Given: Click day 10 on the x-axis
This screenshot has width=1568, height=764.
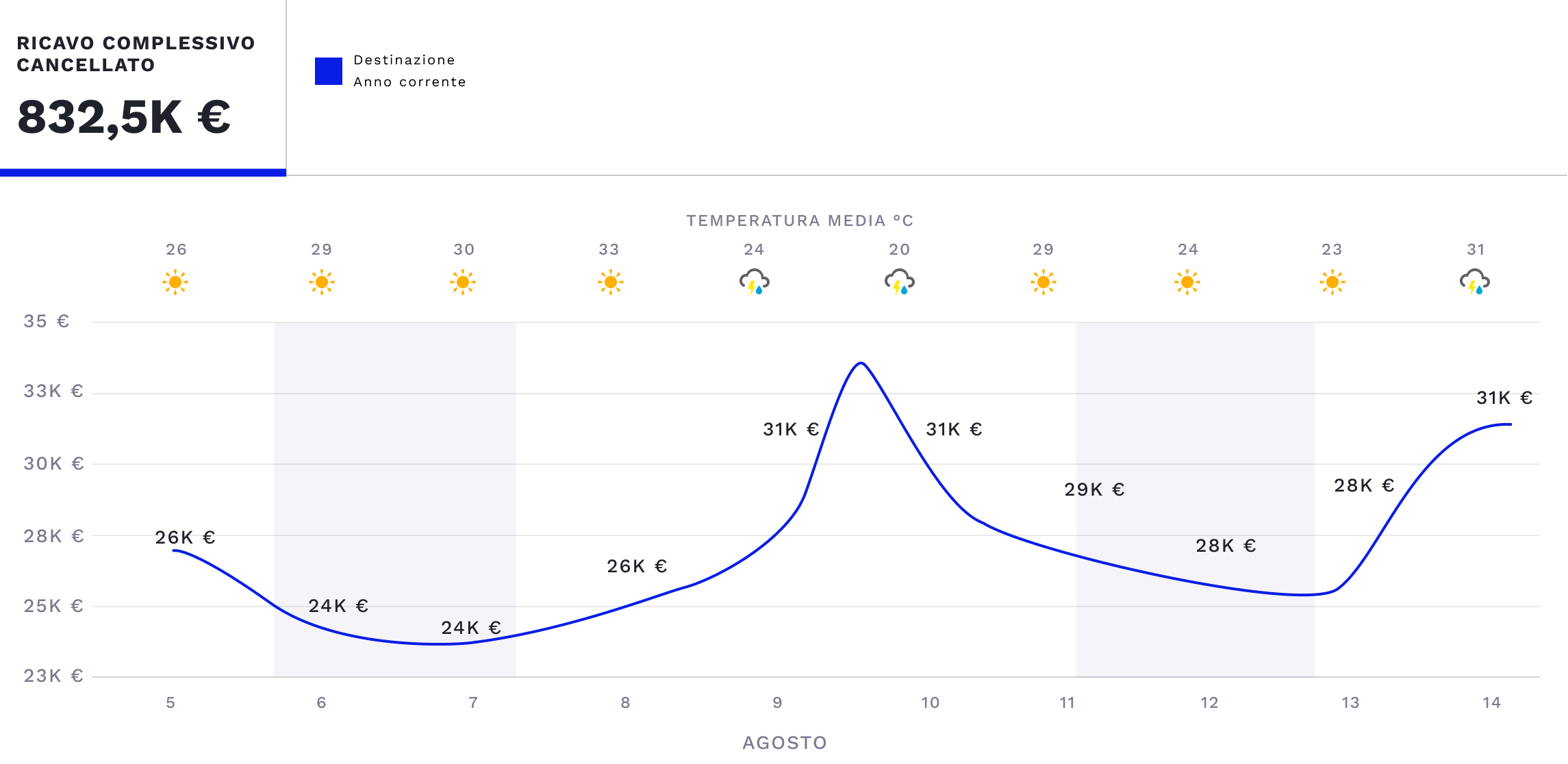Looking at the screenshot, I should click(930, 702).
